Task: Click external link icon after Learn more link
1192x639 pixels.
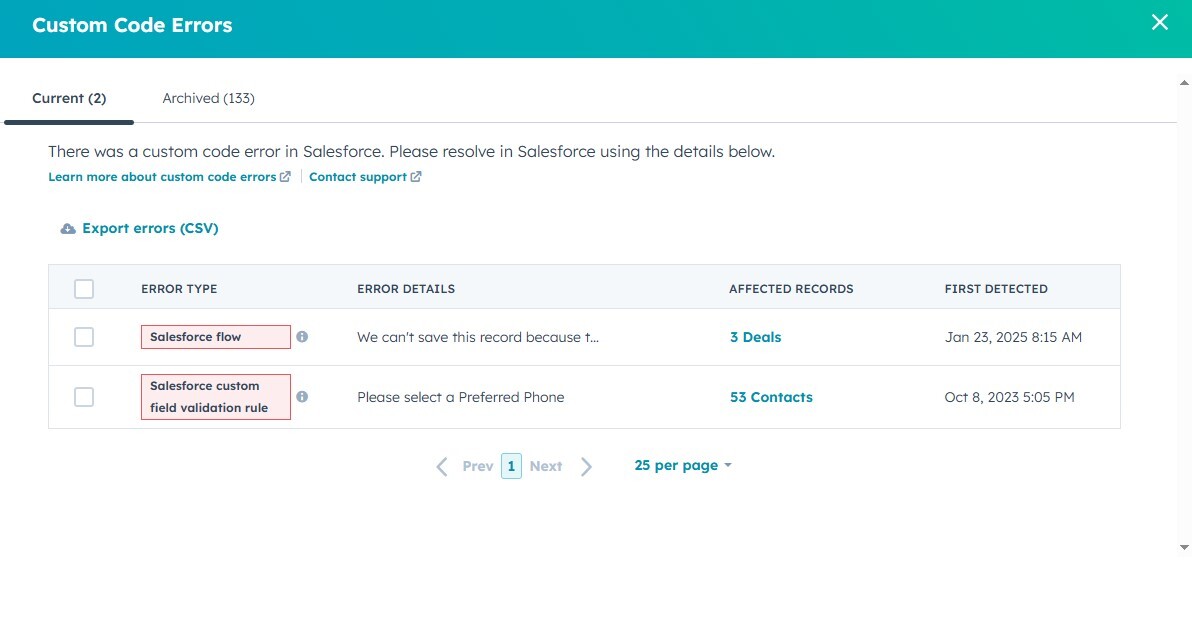Action: click(285, 176)
